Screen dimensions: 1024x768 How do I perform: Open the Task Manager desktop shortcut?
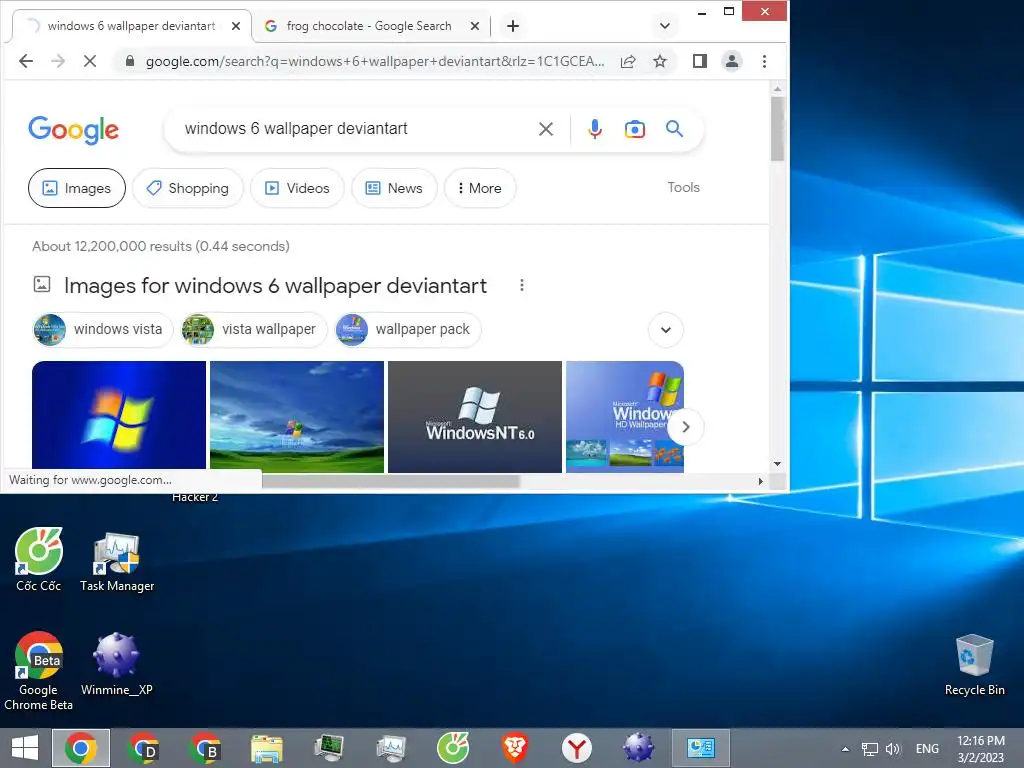point(117,560)
